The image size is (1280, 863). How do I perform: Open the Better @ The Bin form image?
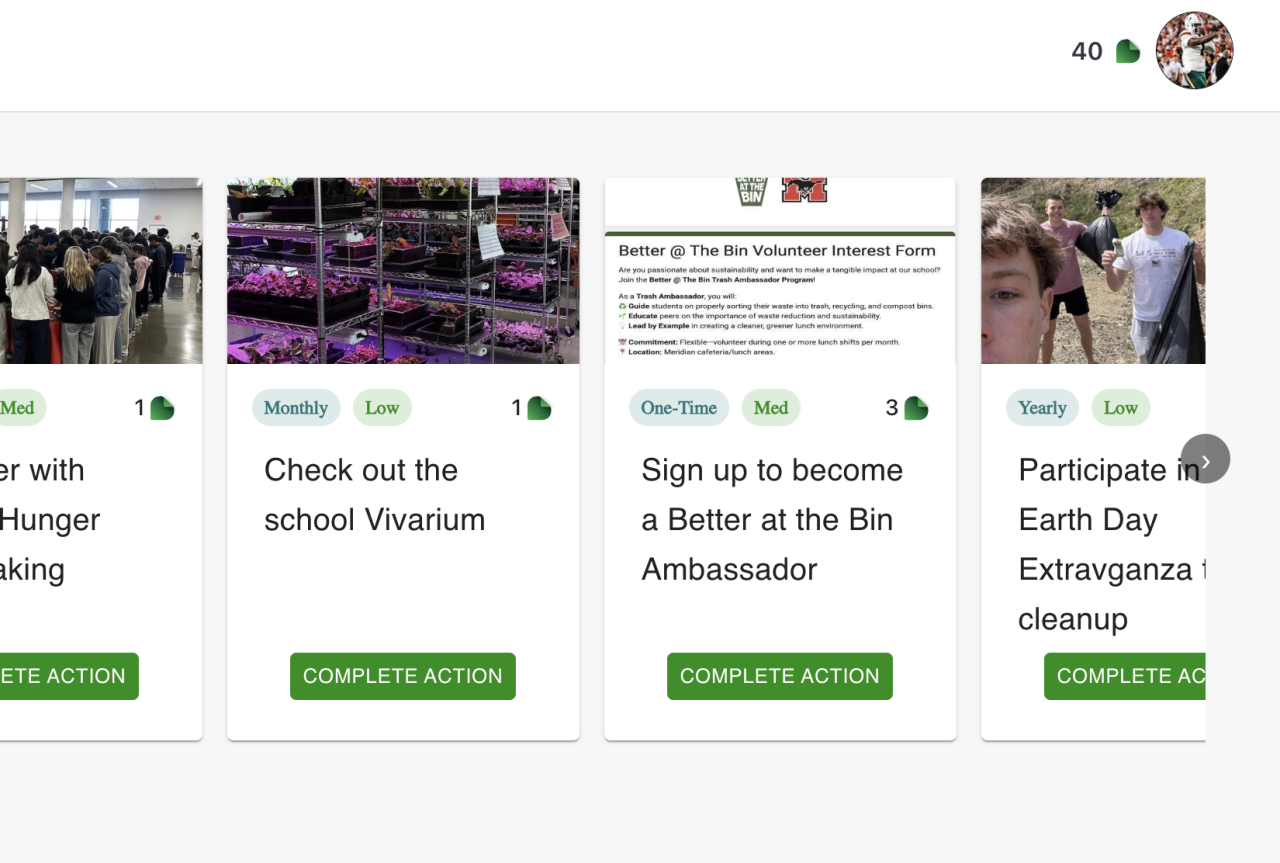pyautogui.click(x=780, y=271)
